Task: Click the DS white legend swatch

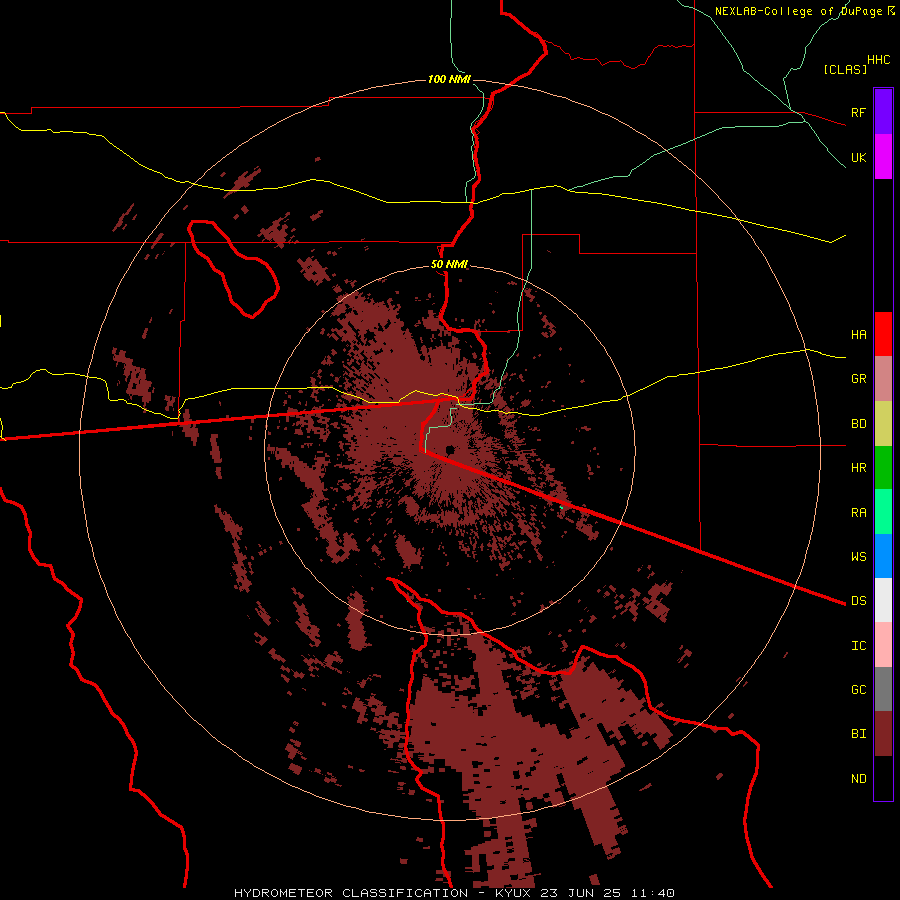Action: [883, 600]
